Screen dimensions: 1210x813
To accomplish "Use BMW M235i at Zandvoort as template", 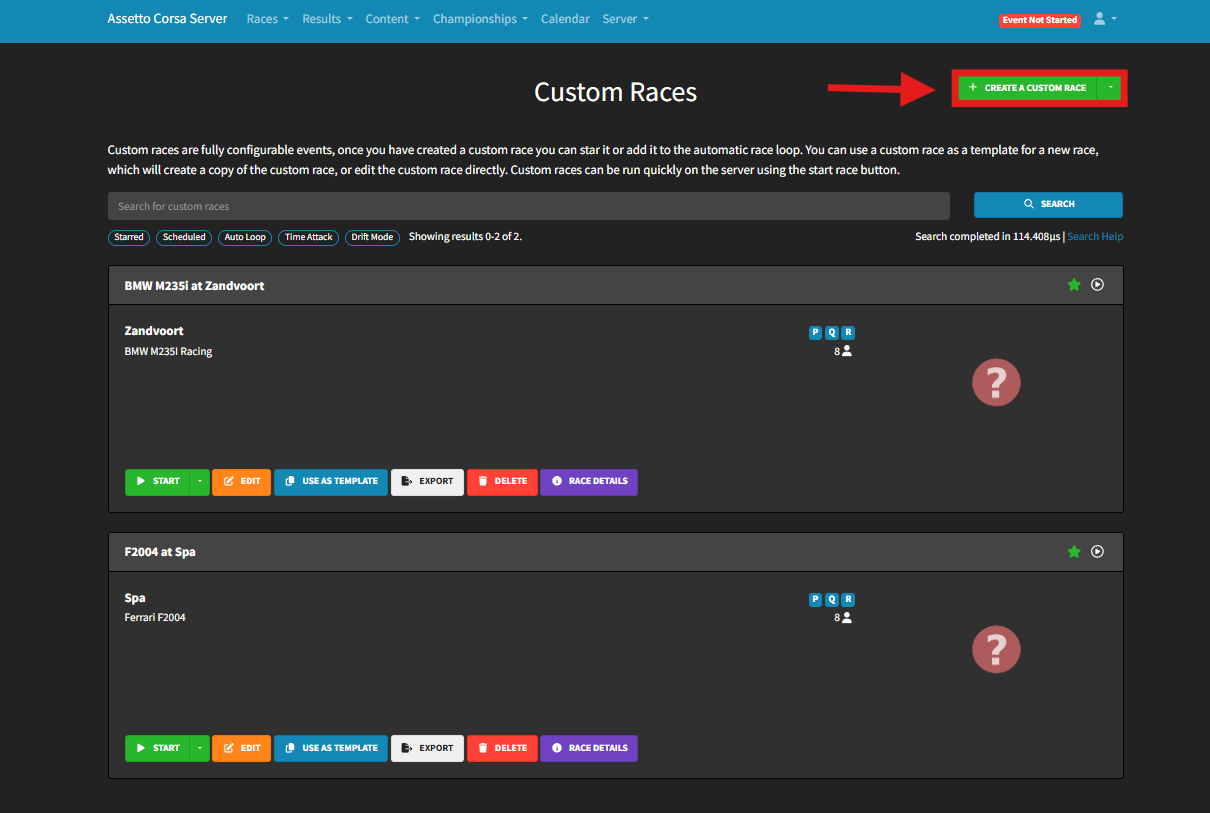I will click(x=331, y=481).
